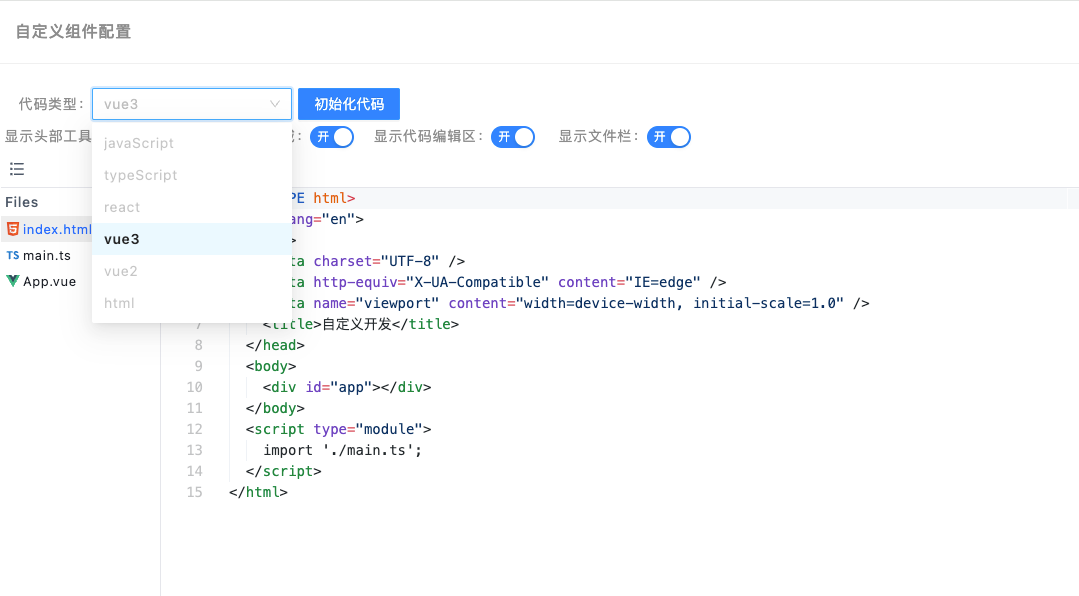
Task: Collapse the 代码类型 dropdown via arrow
Action: 275,104
